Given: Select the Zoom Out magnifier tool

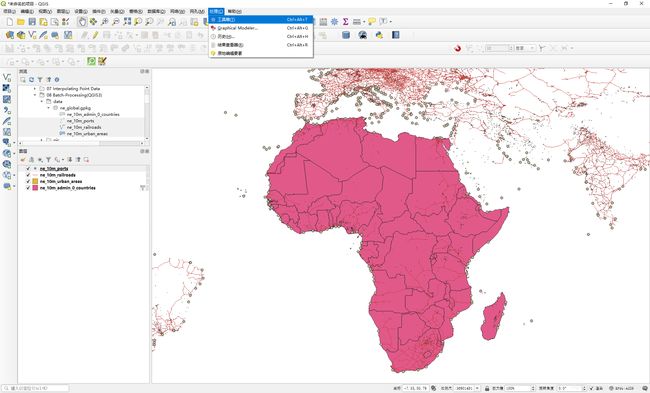Looking at the screenshot, I should [116, 22].
